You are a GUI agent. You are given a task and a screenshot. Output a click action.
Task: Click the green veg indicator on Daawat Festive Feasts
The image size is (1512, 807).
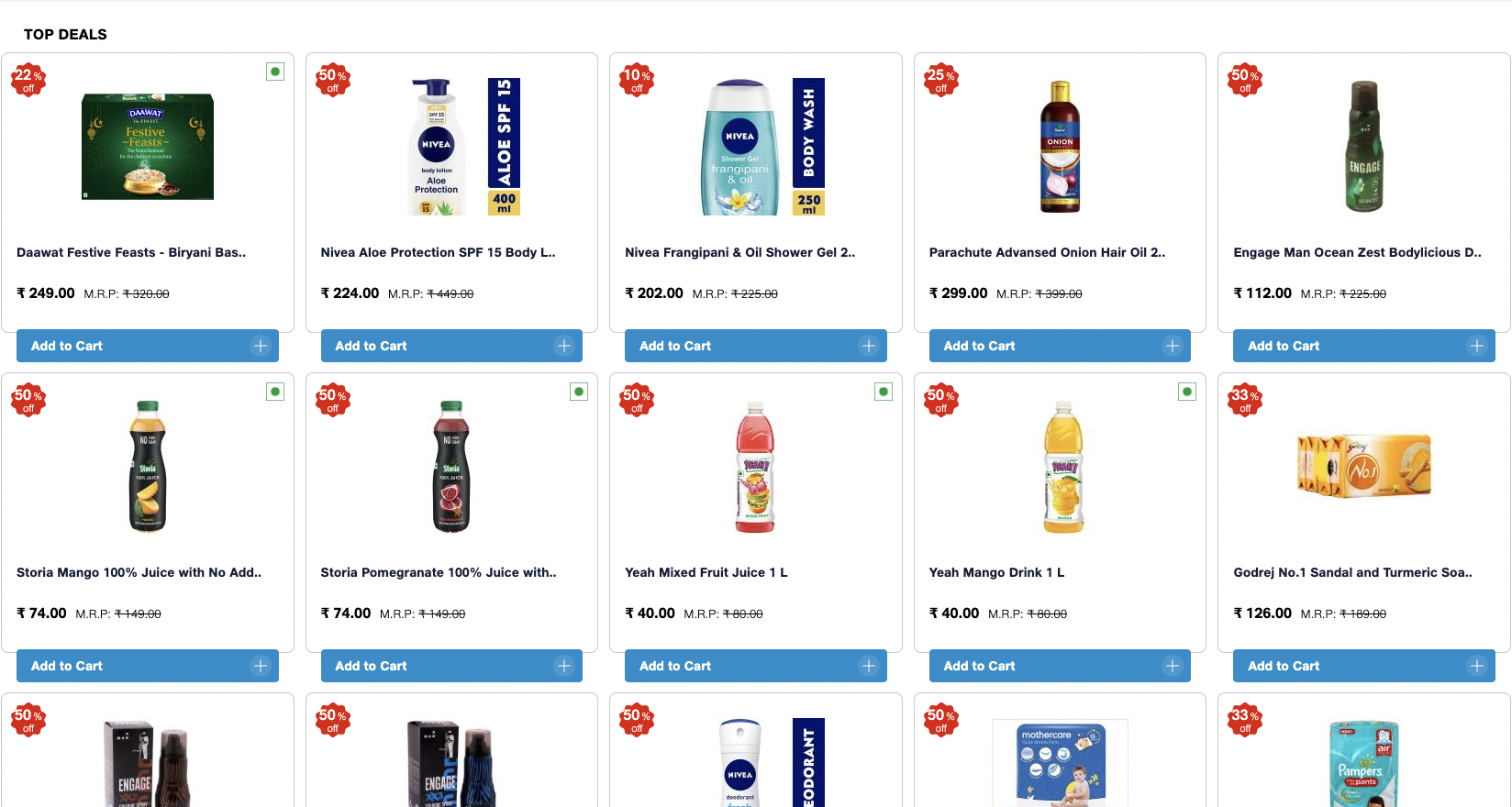pyautogui.click(x=275, y=72)
